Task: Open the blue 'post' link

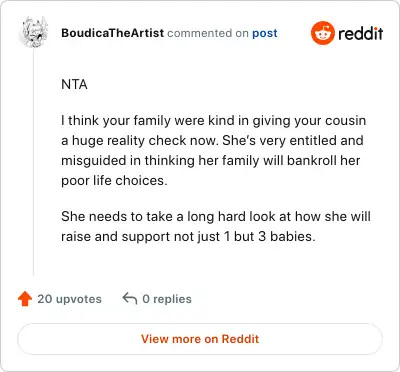Action: 265,33
